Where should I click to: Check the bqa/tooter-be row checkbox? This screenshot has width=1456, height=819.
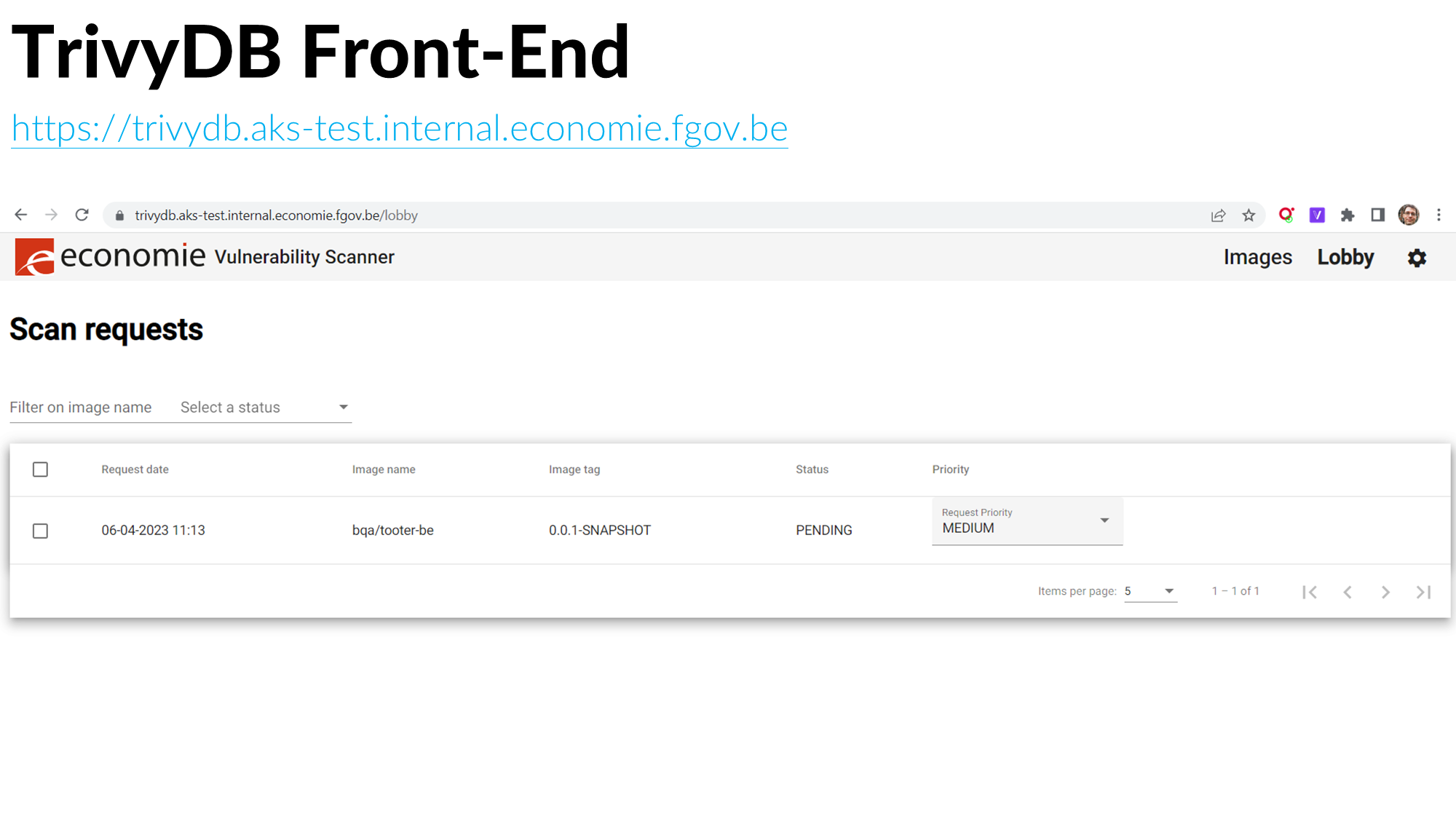click(41, 531)
